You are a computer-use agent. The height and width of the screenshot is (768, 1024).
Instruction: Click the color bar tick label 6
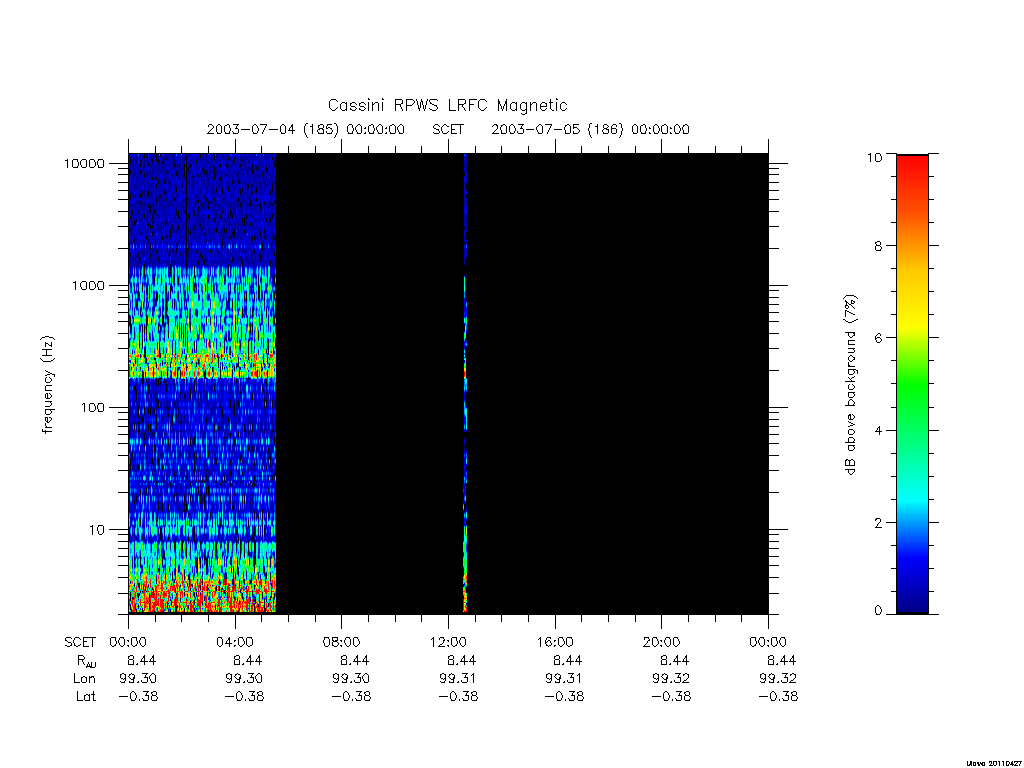[x=878, y=338]
